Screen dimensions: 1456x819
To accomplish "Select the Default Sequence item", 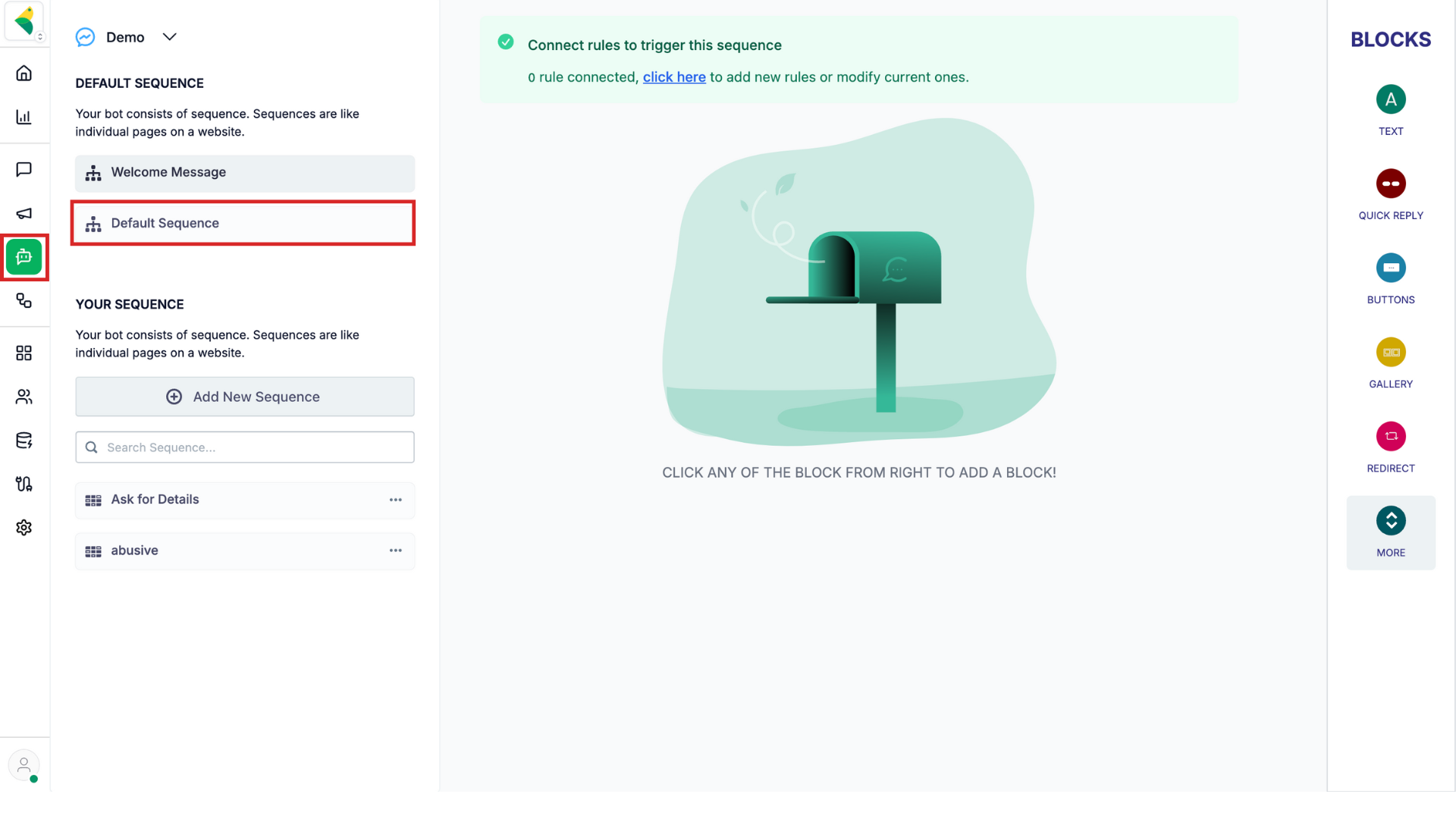I will 243,223.
